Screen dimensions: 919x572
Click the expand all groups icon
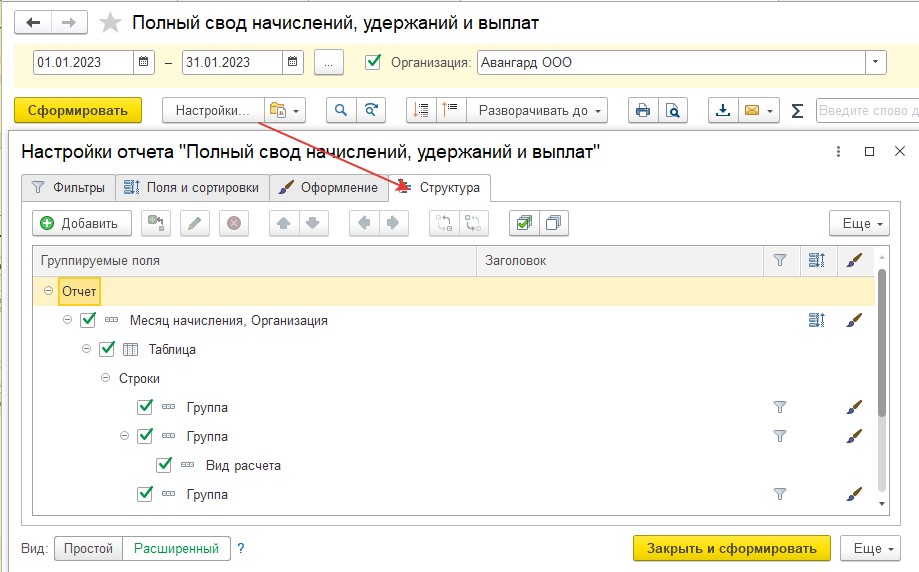(x=450, y=110)
